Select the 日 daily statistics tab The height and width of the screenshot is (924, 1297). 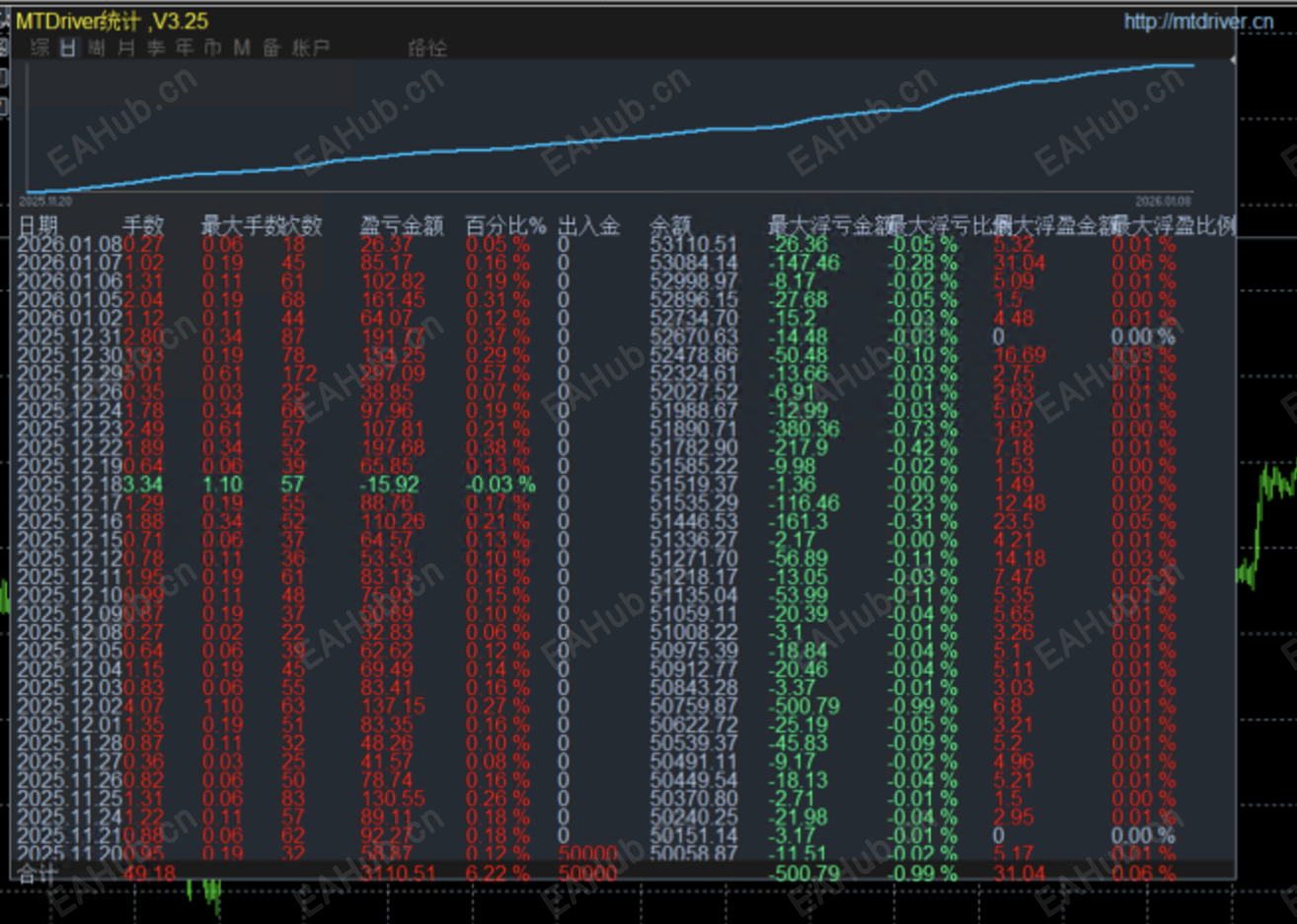pos(68,47)
